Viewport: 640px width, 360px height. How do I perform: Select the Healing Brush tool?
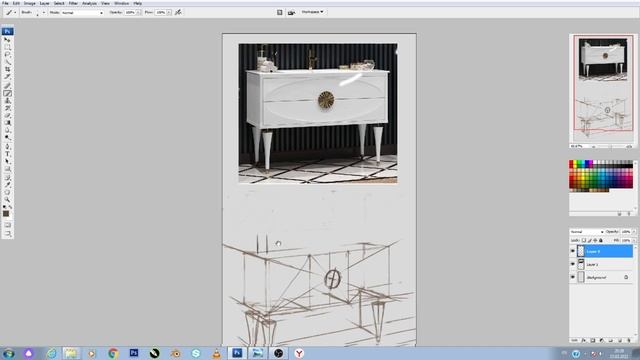pos(7,86)
